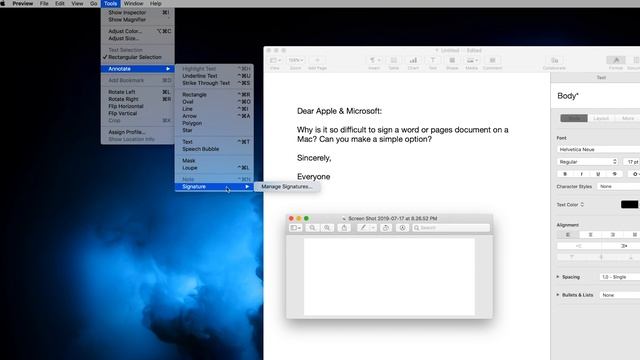The height and width of the screenshot is (360, 640).
Task: Choose Rectangle in Annotate submenu
Action: tap(214, 95)
